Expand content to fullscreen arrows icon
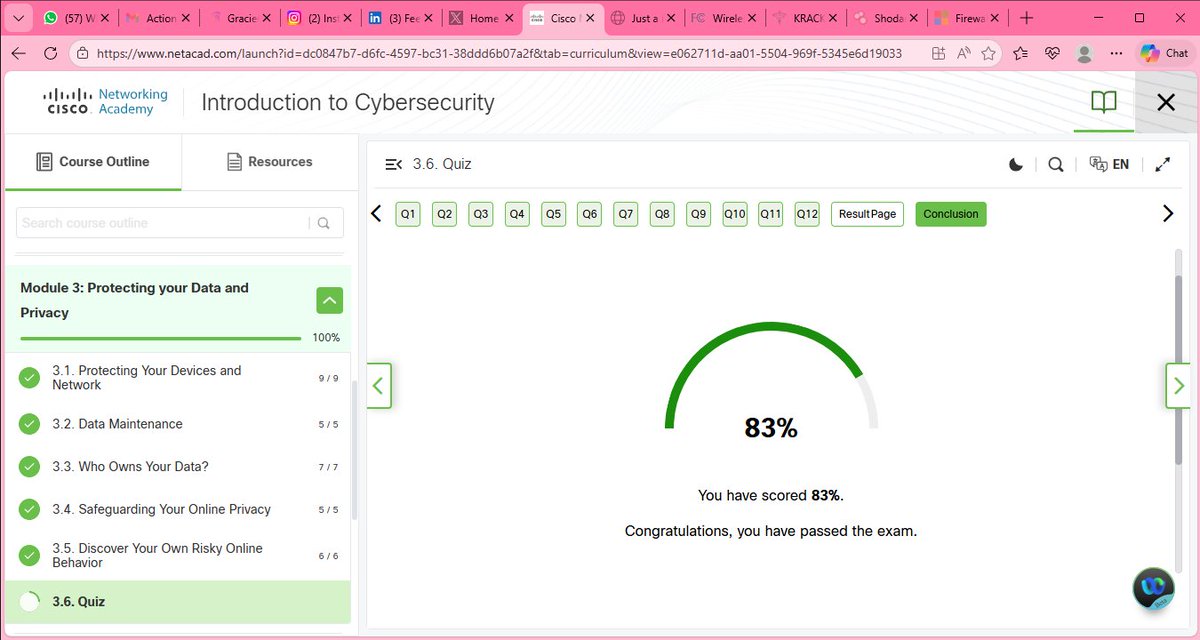 (x=1163, y=165)
